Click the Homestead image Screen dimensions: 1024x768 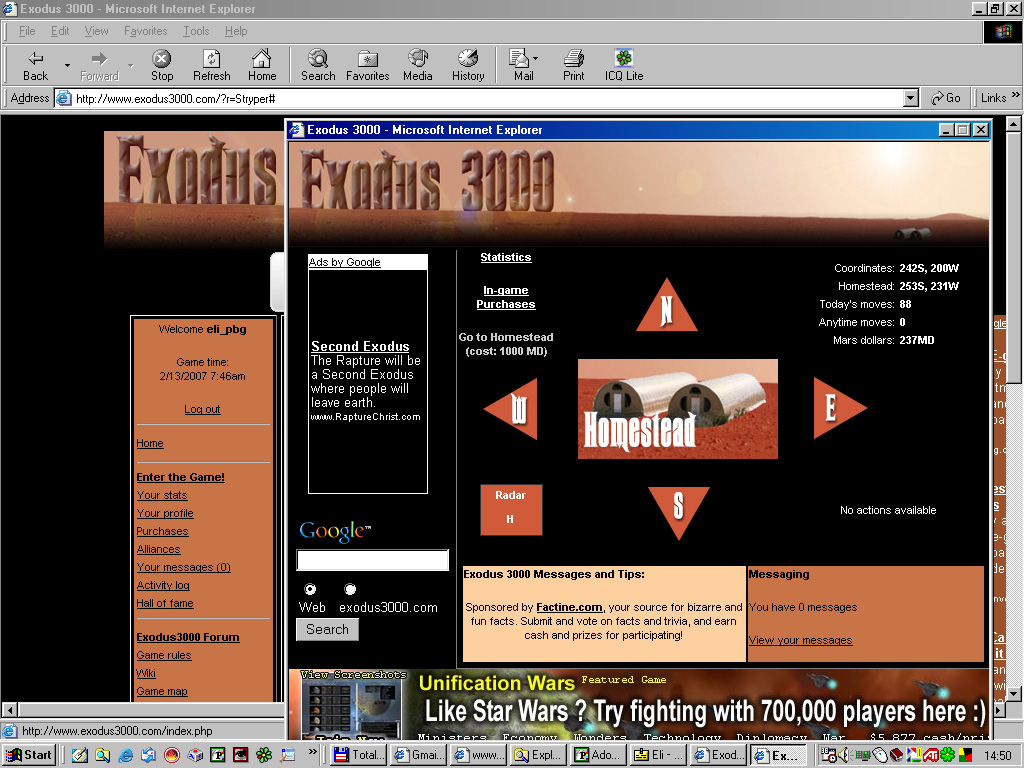click(x=677, y=408)
